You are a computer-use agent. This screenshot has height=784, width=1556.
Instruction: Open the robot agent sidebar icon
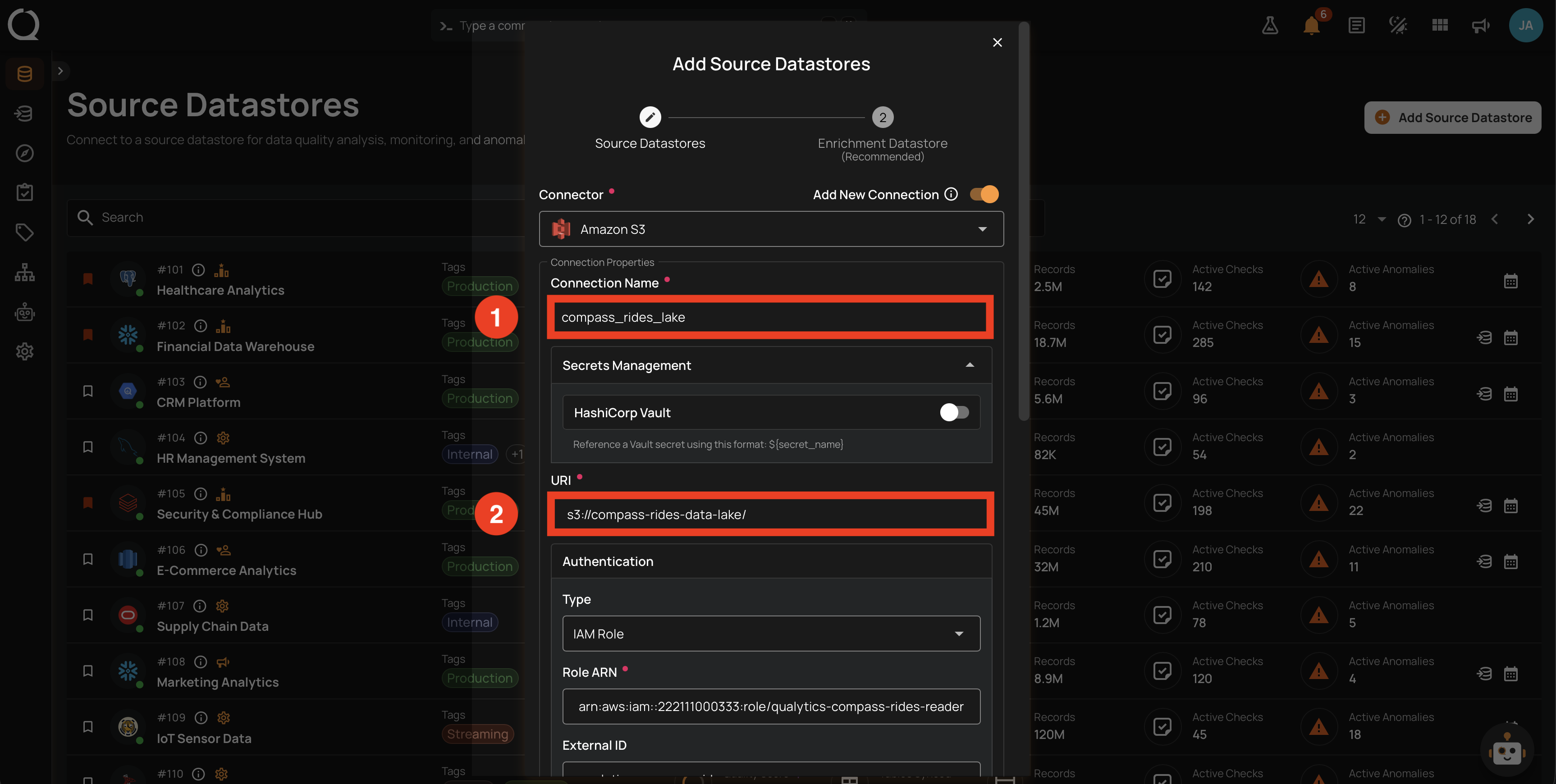click(x=25, y=312)
